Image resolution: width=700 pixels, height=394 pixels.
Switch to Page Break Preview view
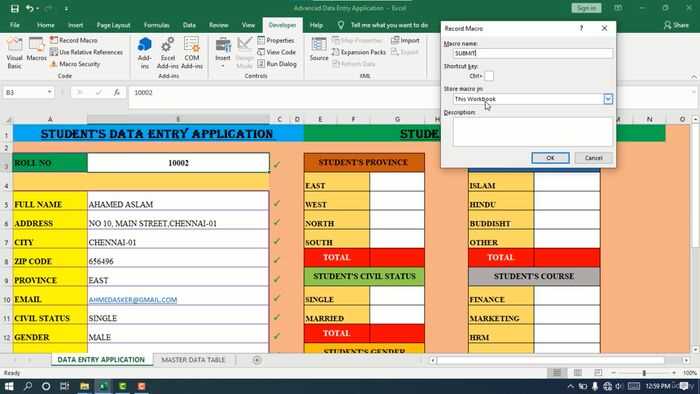[598, 373]
